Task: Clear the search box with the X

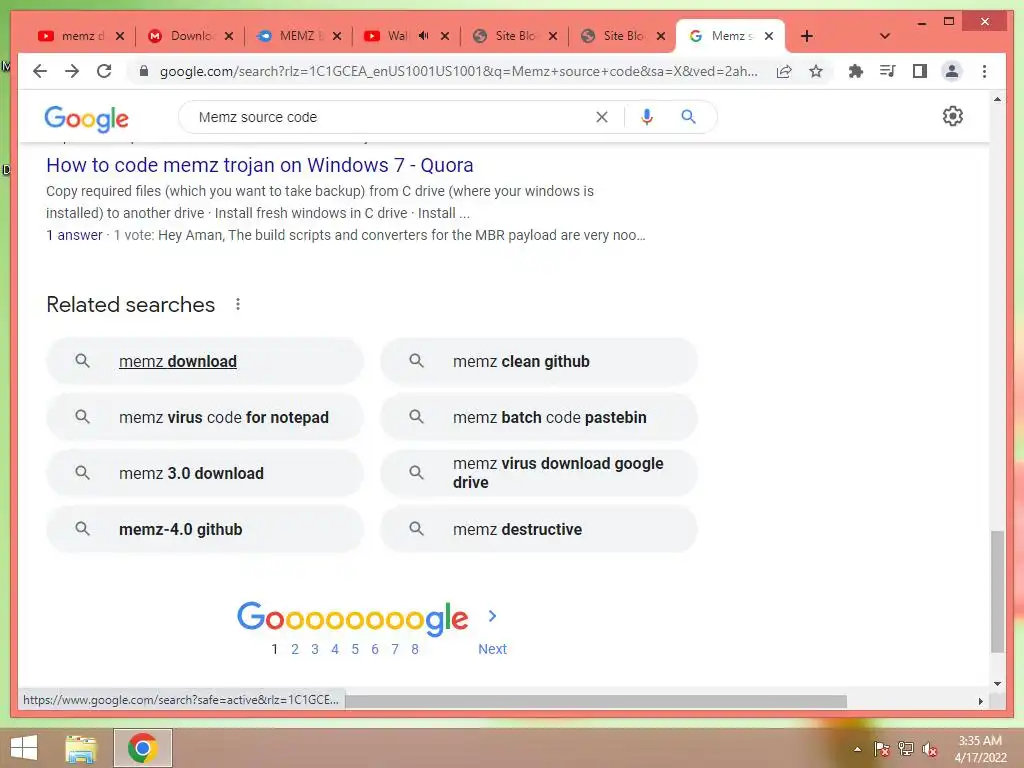Action: tap(601, 117)
